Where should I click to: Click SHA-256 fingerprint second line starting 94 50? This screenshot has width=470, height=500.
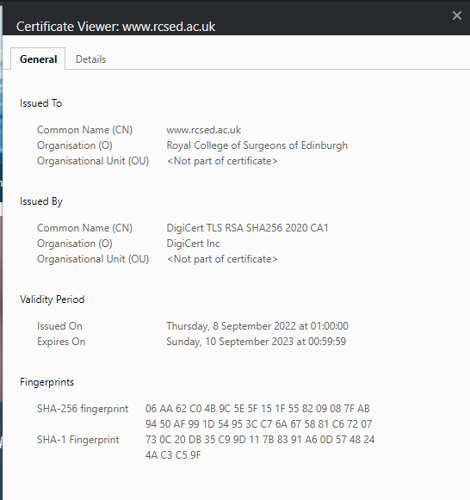[x=258, y=424]
